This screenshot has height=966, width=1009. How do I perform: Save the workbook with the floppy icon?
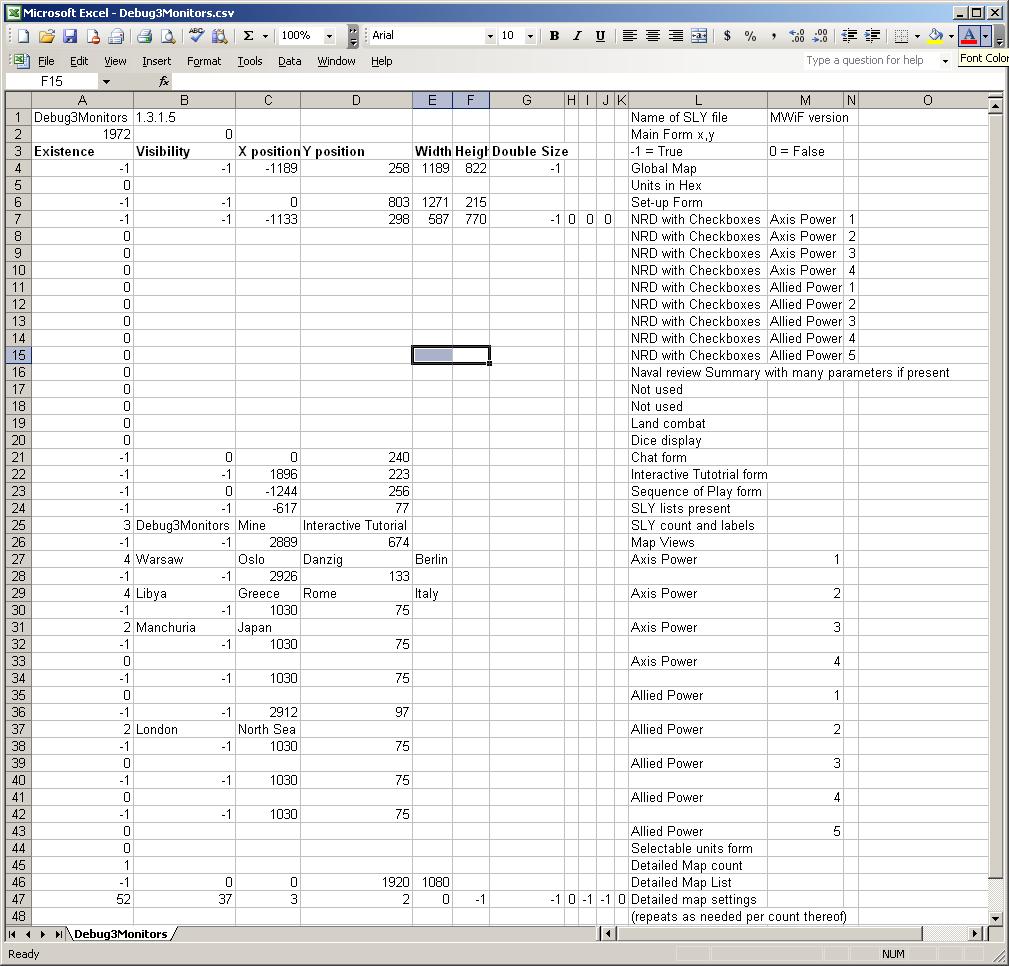coord(70,36)
